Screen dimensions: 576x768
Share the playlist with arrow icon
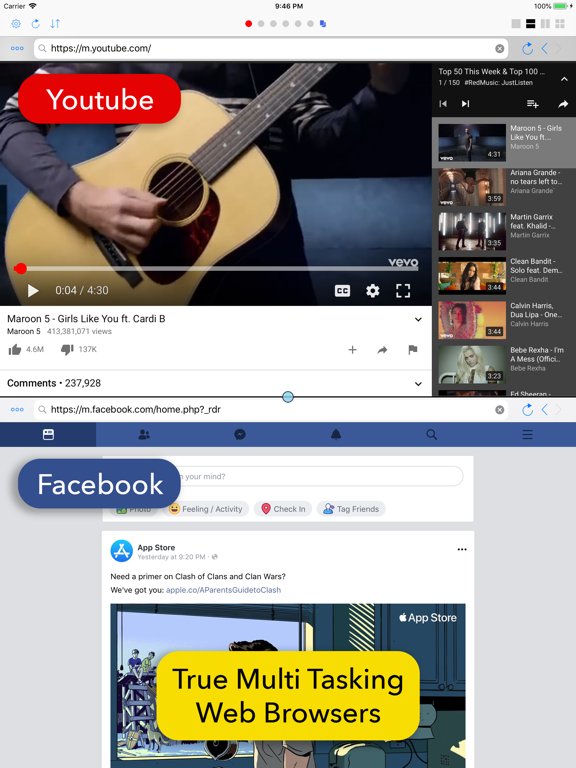point(563,104)
